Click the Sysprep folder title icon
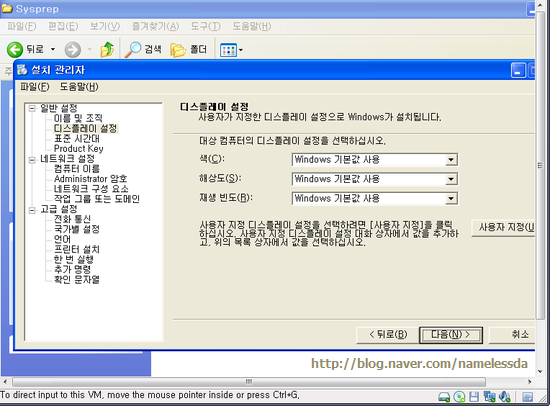This screenshot has height=406, width=550. click(7, 8)
